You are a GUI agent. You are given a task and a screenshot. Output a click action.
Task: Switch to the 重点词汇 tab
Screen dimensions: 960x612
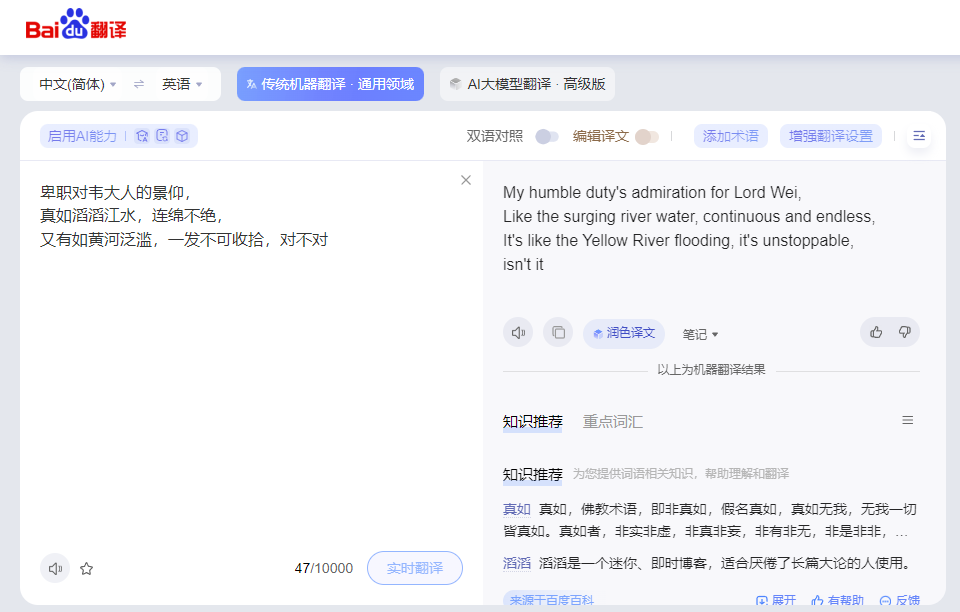click(x=613, y=422)
